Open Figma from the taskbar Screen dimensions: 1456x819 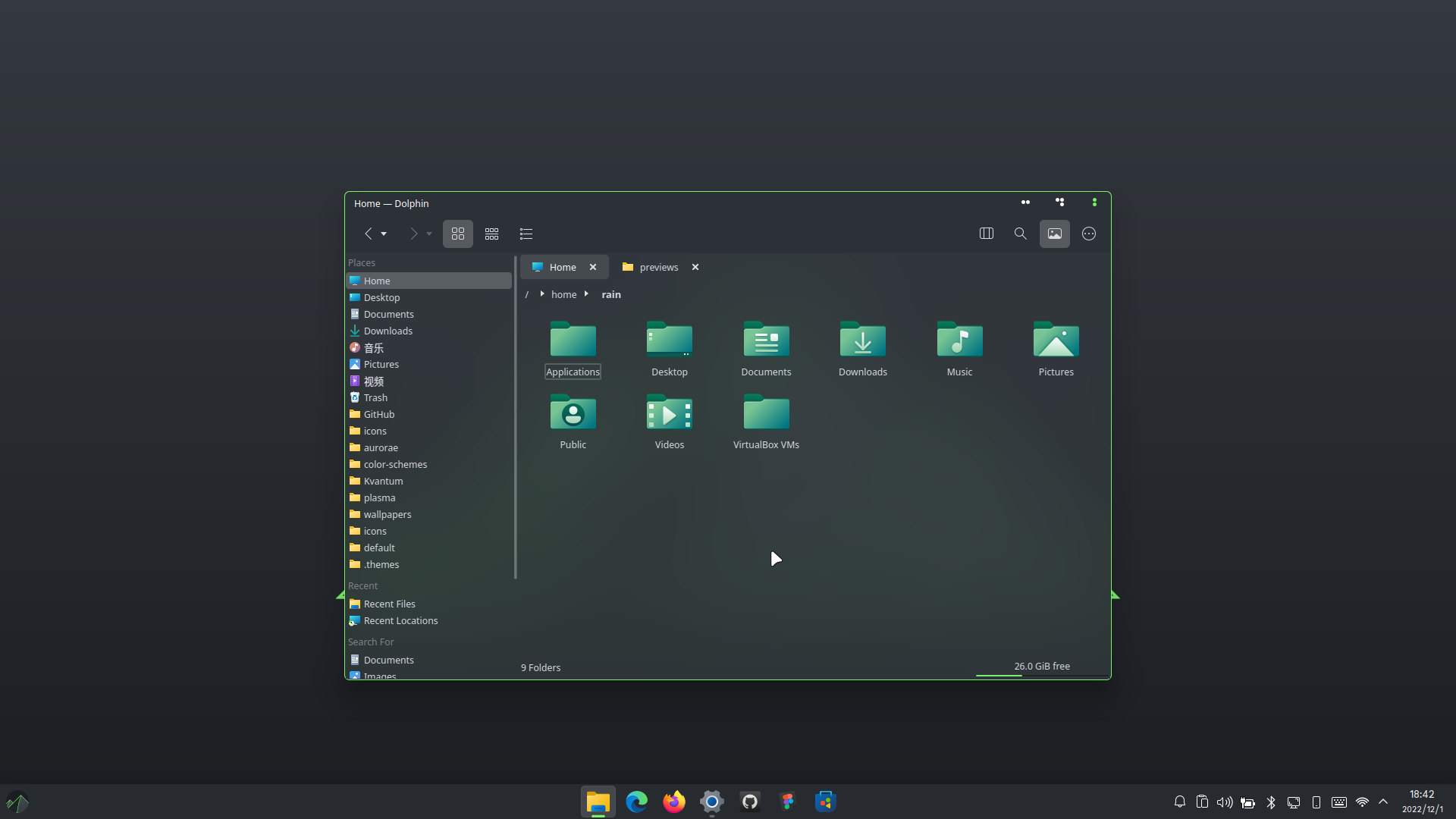pyautogui.click(x=788, y=802)
